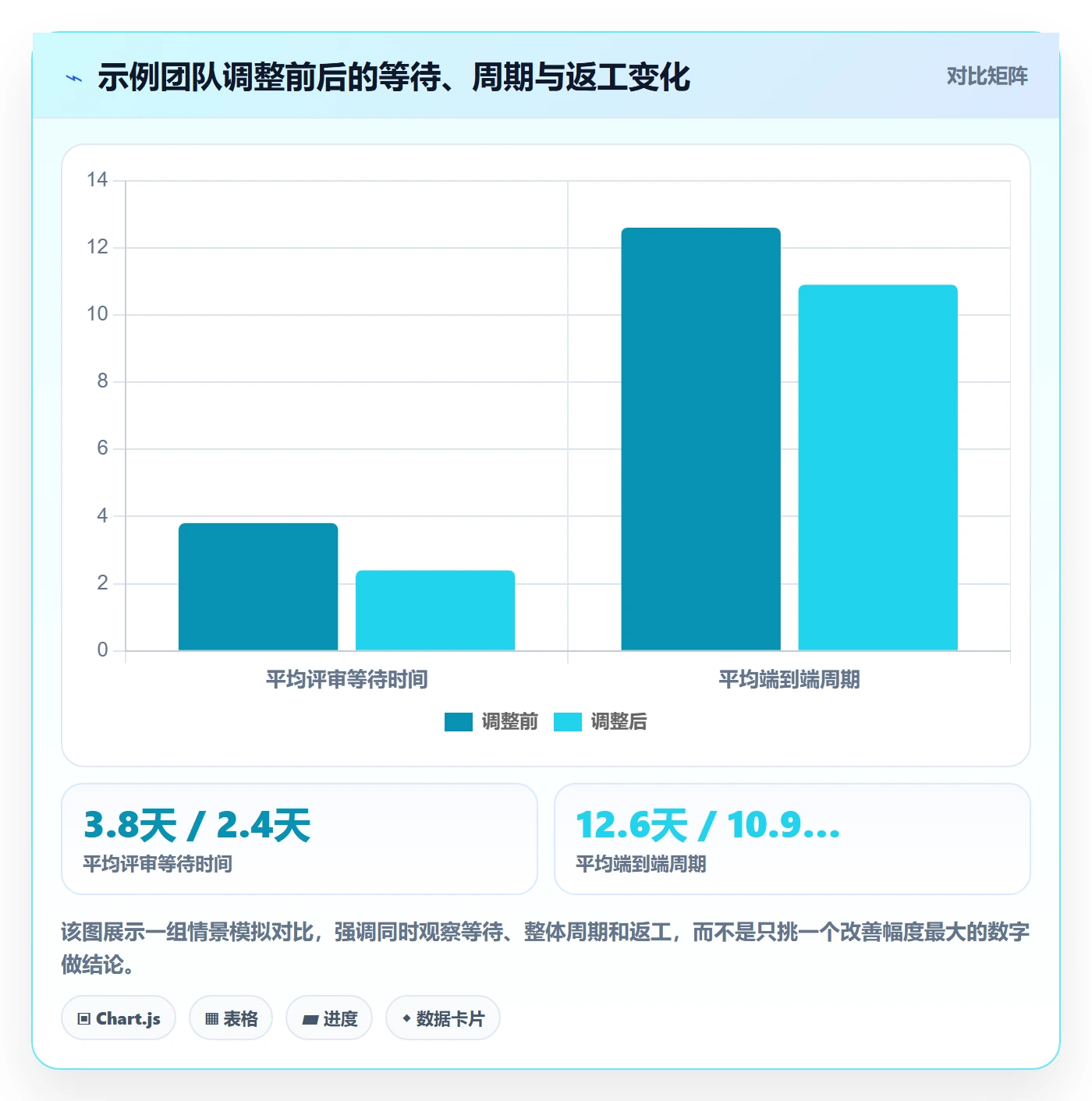This screenshot has width=1092, height=1101.
Task: Click the diamond icon in the 数据卡片 chip
Action: coord(406,1018)
